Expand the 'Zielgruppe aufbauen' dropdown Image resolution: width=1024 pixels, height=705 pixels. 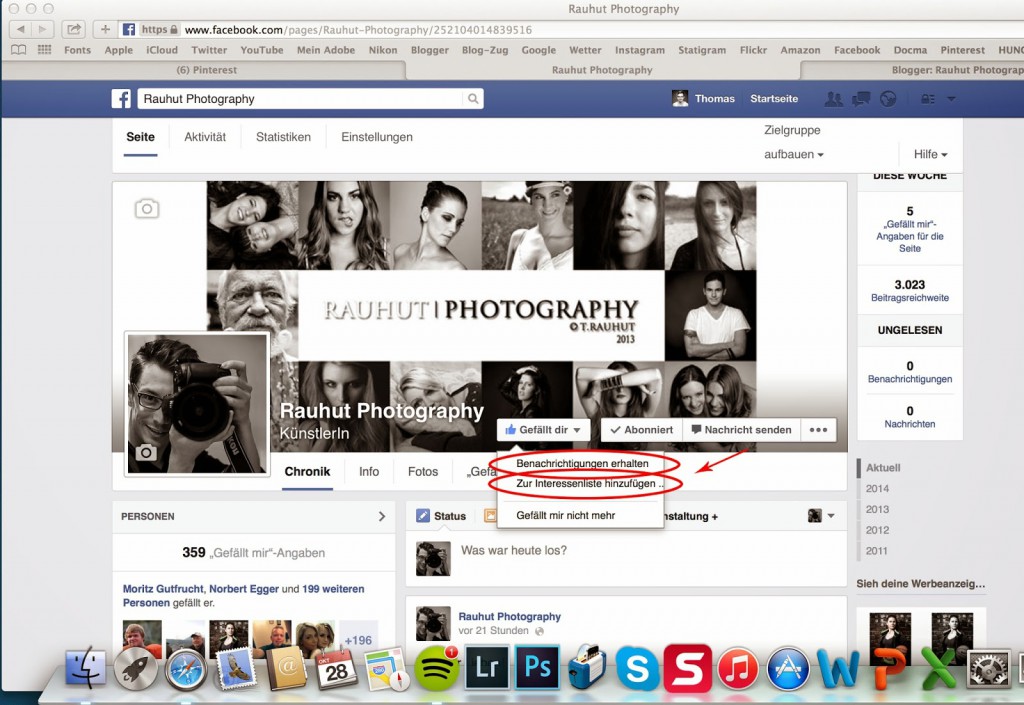point(793,142)
